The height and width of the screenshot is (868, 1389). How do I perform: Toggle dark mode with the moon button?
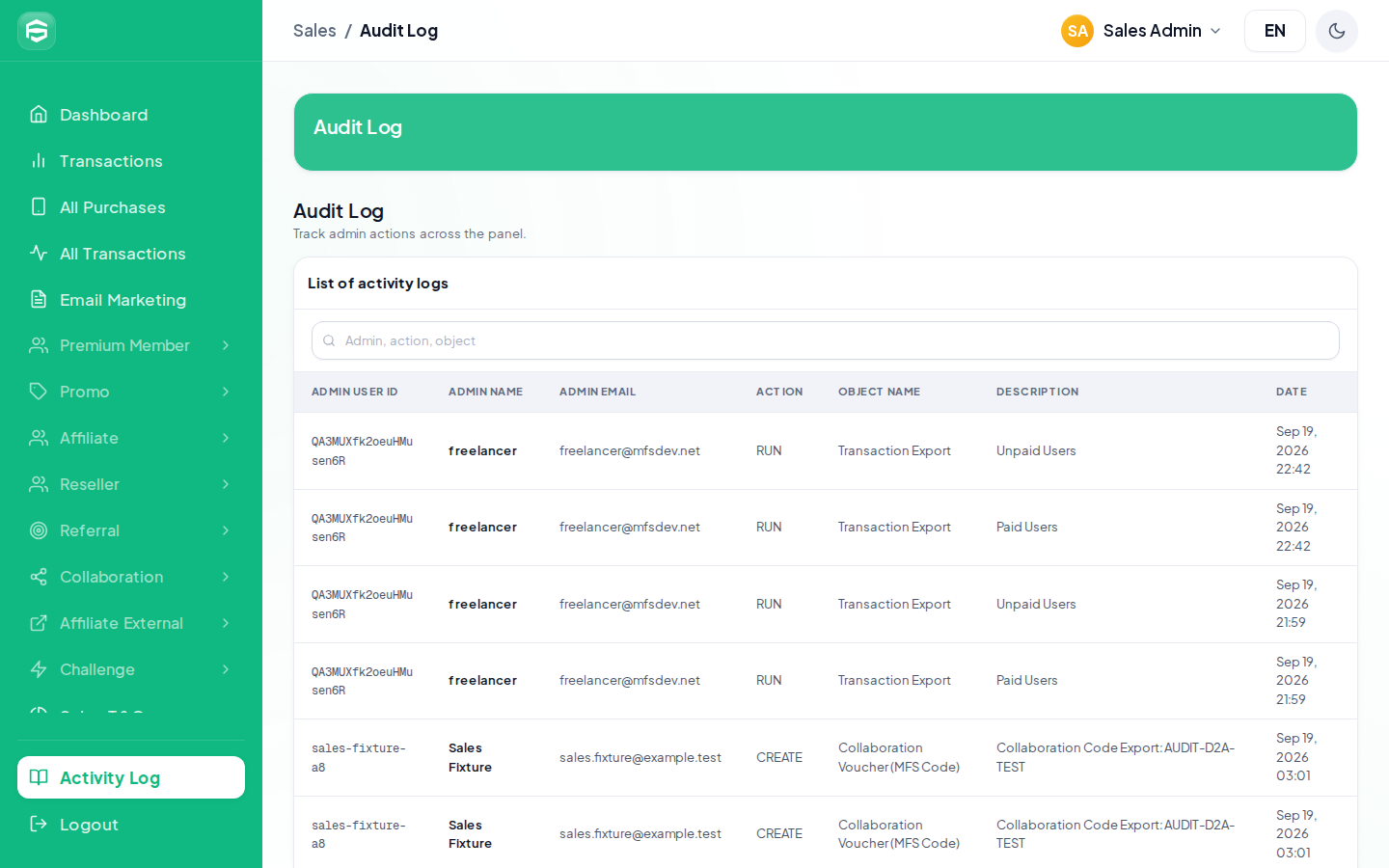point(1337,31)
